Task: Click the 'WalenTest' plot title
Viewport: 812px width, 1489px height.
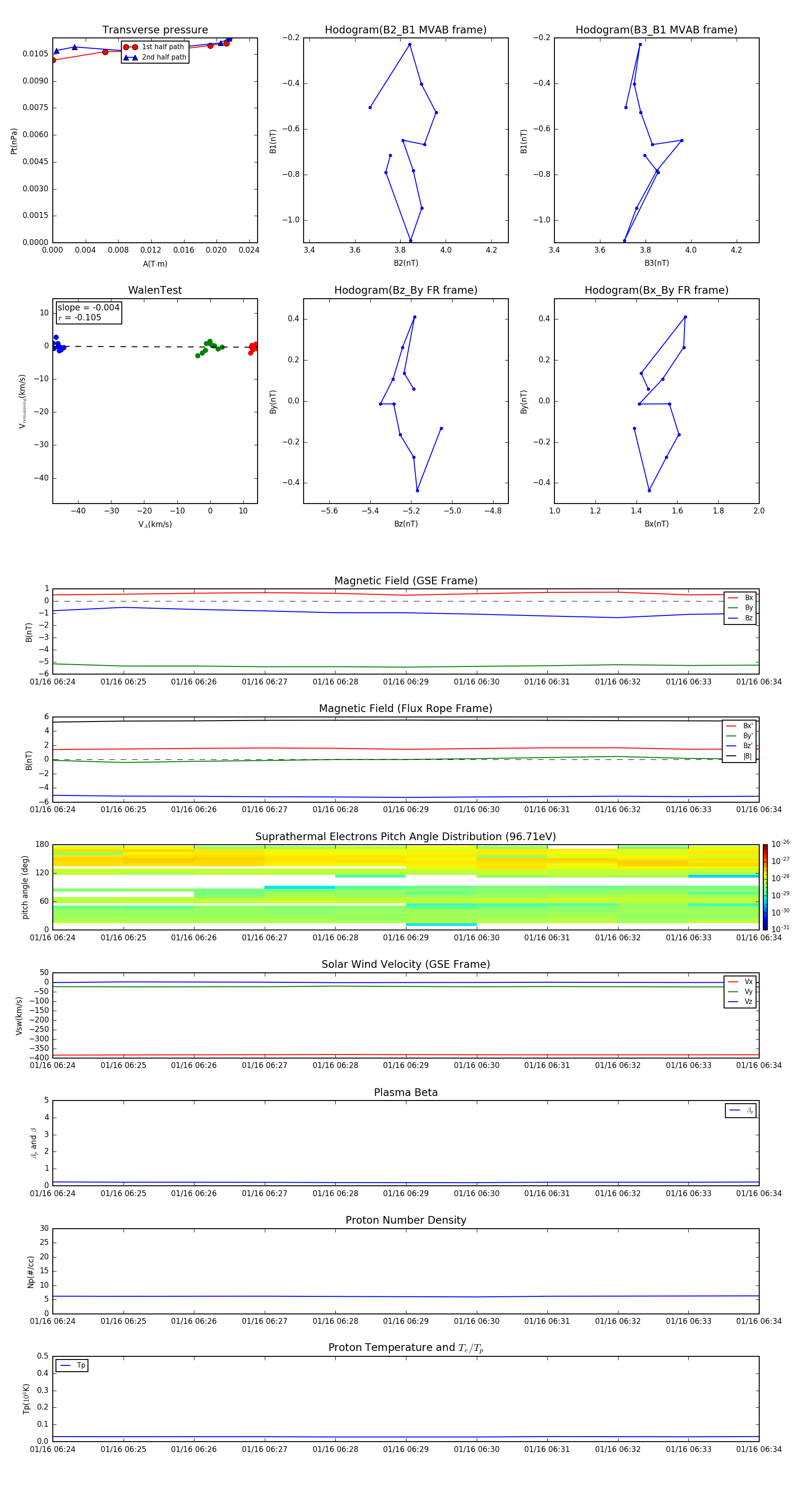Action: [x=155, y=290]
